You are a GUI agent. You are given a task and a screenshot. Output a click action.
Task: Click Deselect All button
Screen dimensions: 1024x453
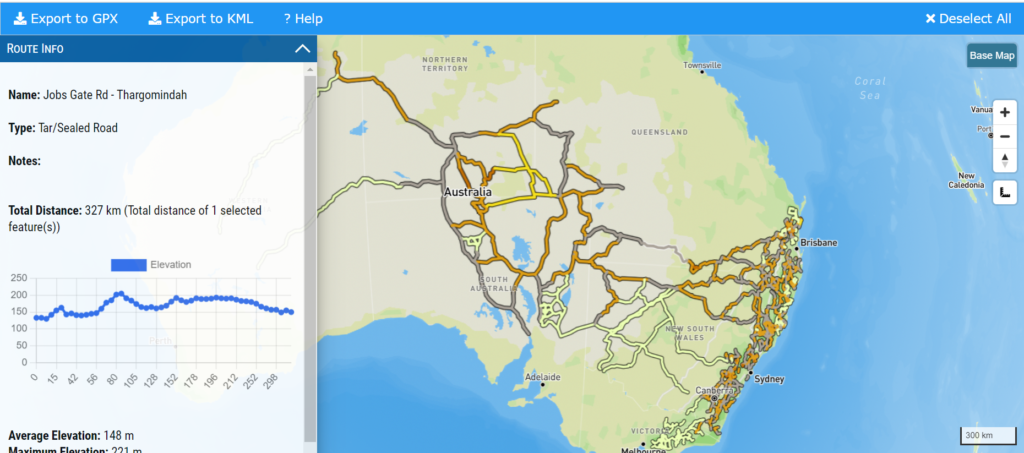point(968,18)
